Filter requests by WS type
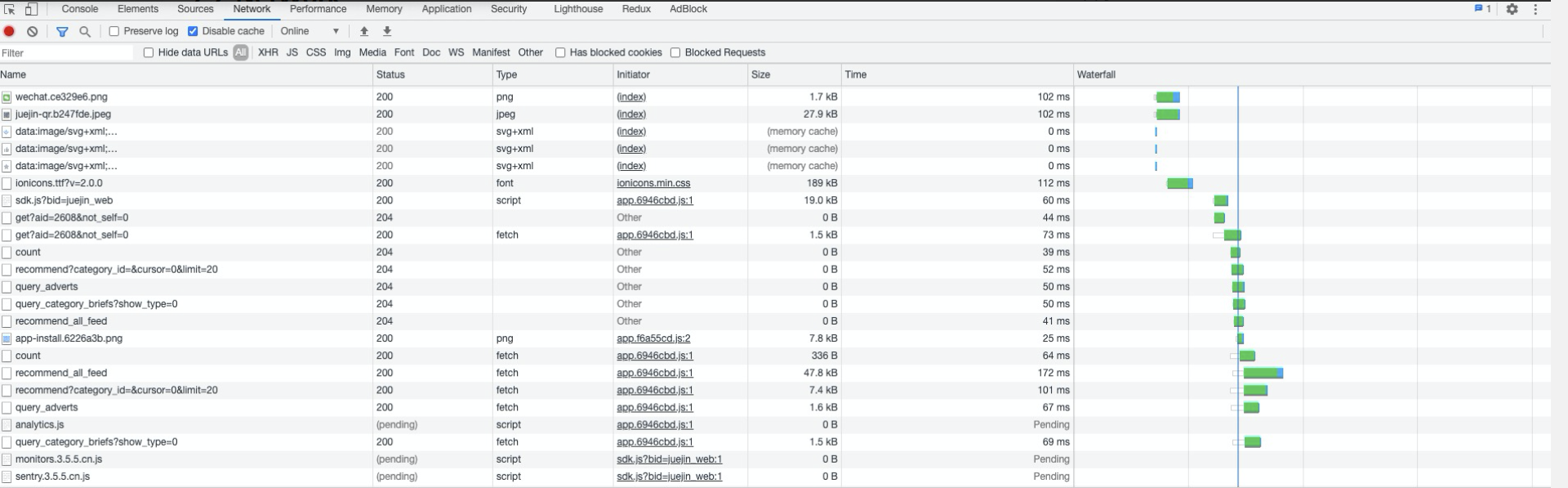This screenshot has width=1568, height=488. [456, 52]
